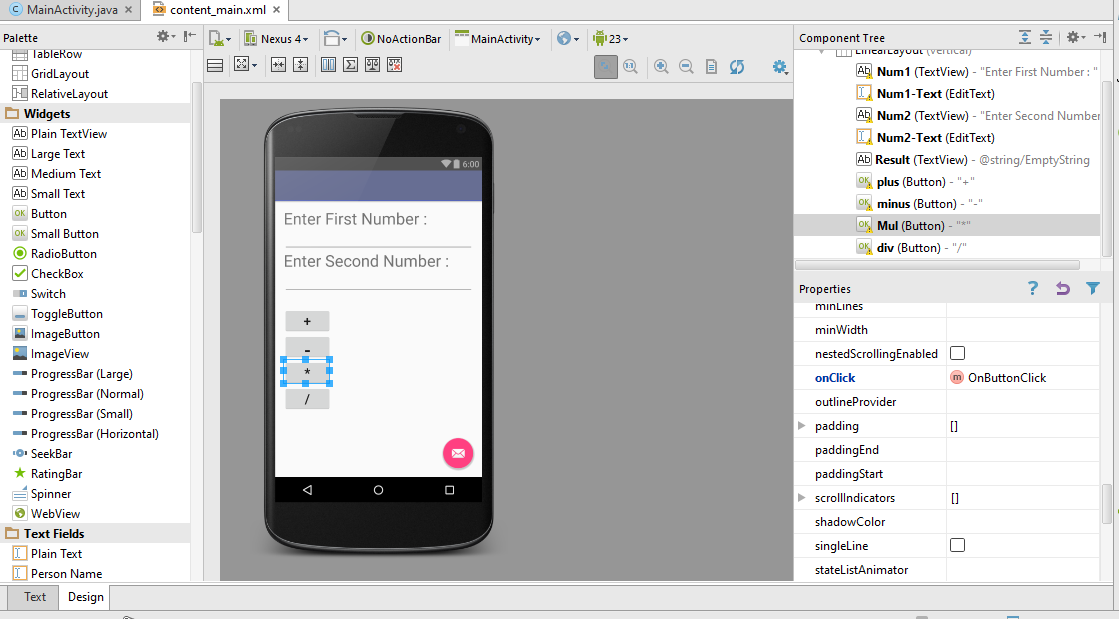The image size is (1119, 619).
Task: Click the revert arrow in Properties panel
Action: 1062,288
